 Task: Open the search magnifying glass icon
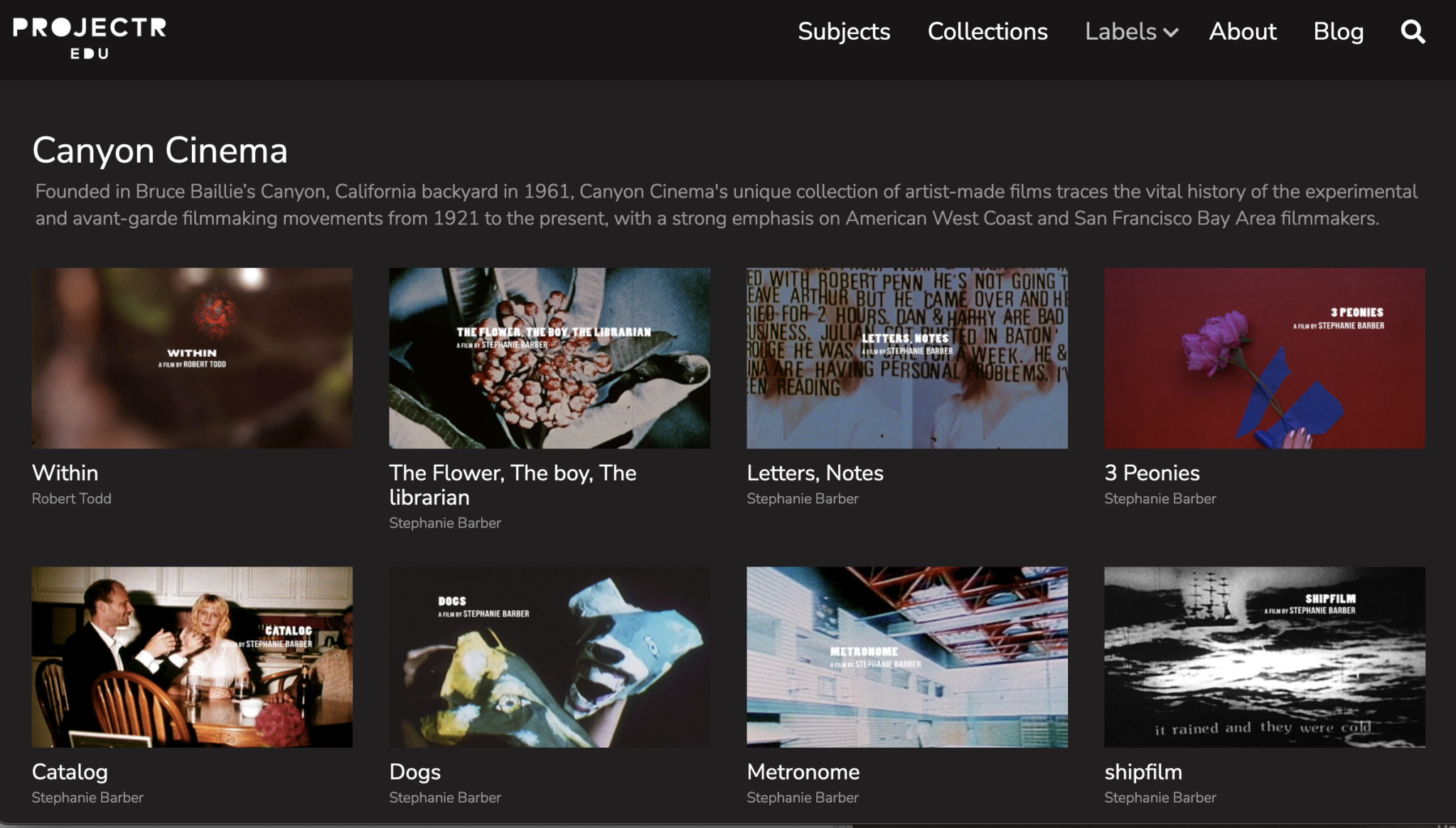tap(1412, 32)
